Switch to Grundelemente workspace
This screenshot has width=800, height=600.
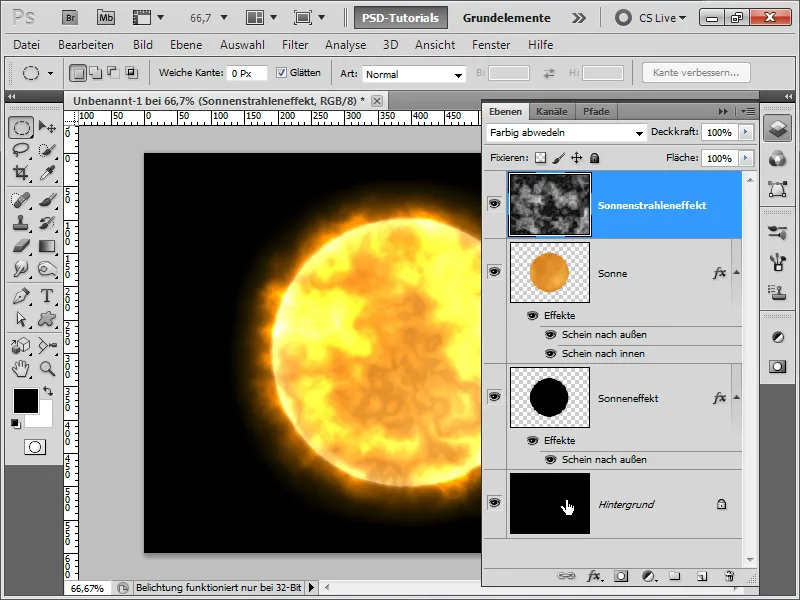[507, 18]
